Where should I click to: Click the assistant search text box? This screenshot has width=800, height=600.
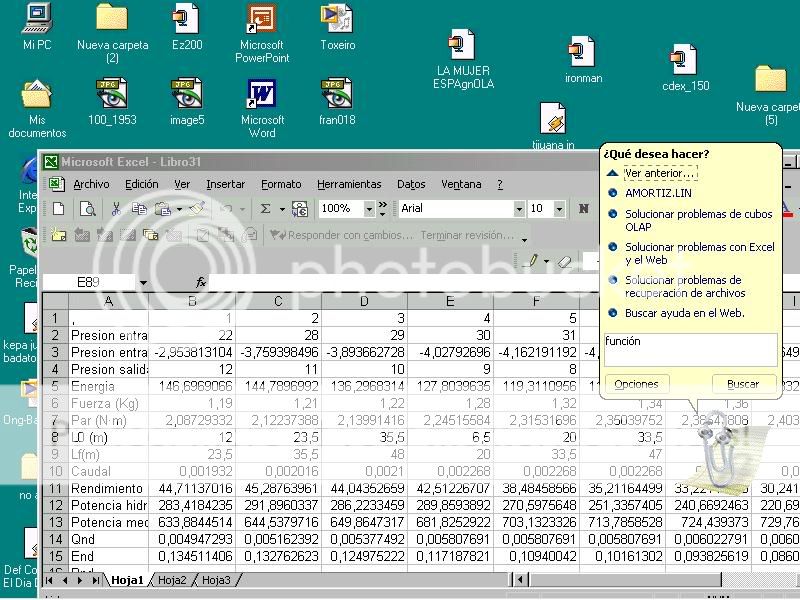690,349
